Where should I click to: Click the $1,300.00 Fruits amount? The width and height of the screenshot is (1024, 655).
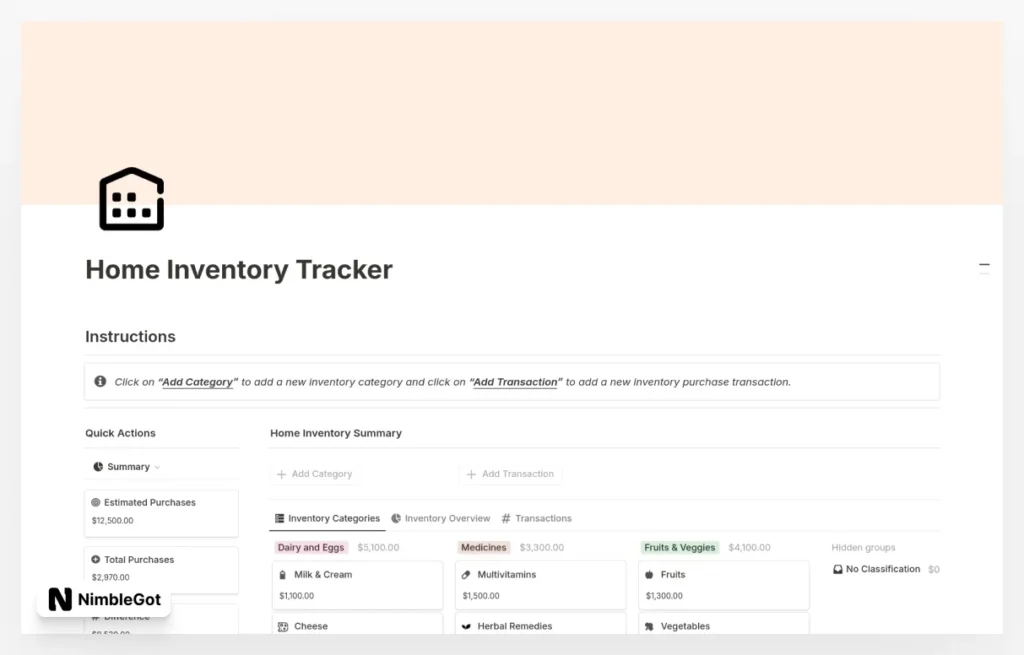click(664, 596)
